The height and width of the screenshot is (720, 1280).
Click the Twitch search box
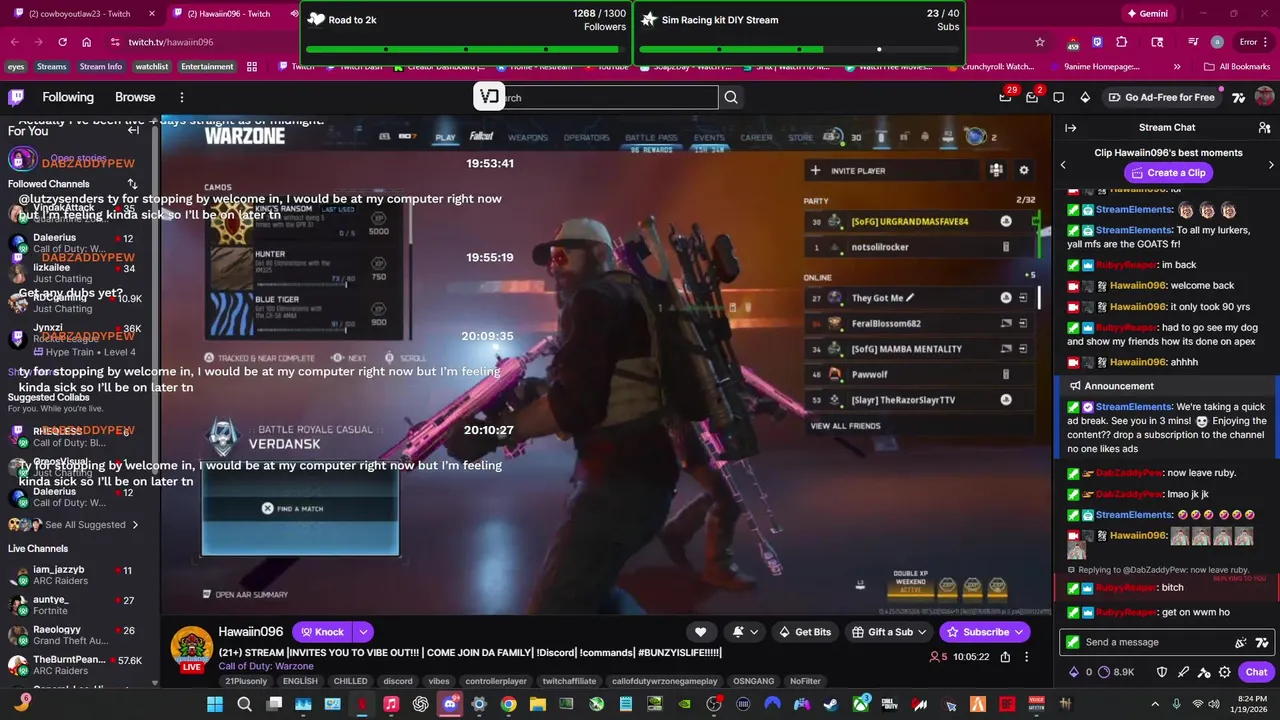[x=610, y=97]
